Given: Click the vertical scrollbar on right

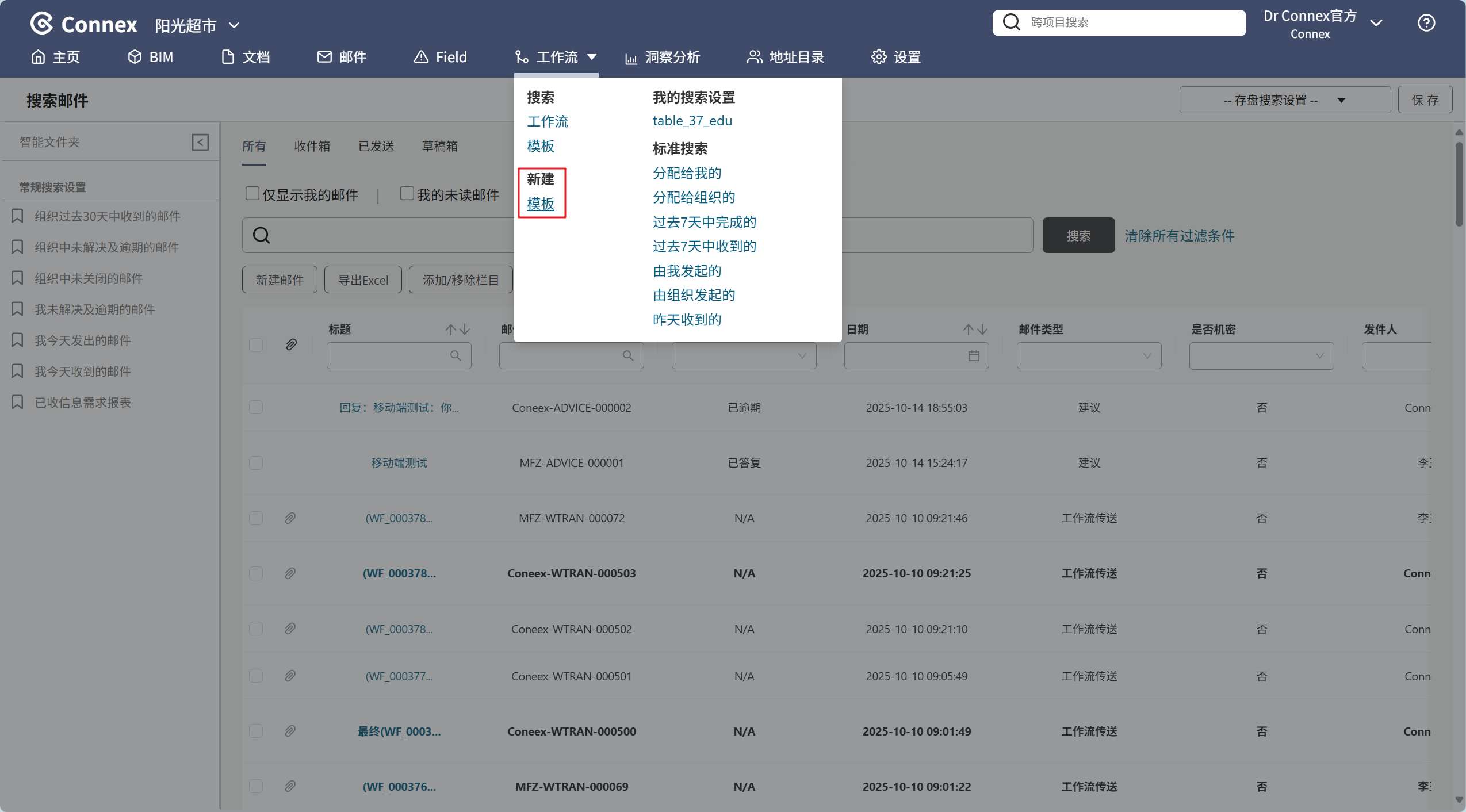Looking at the screenshot, I should point(1459,184).
